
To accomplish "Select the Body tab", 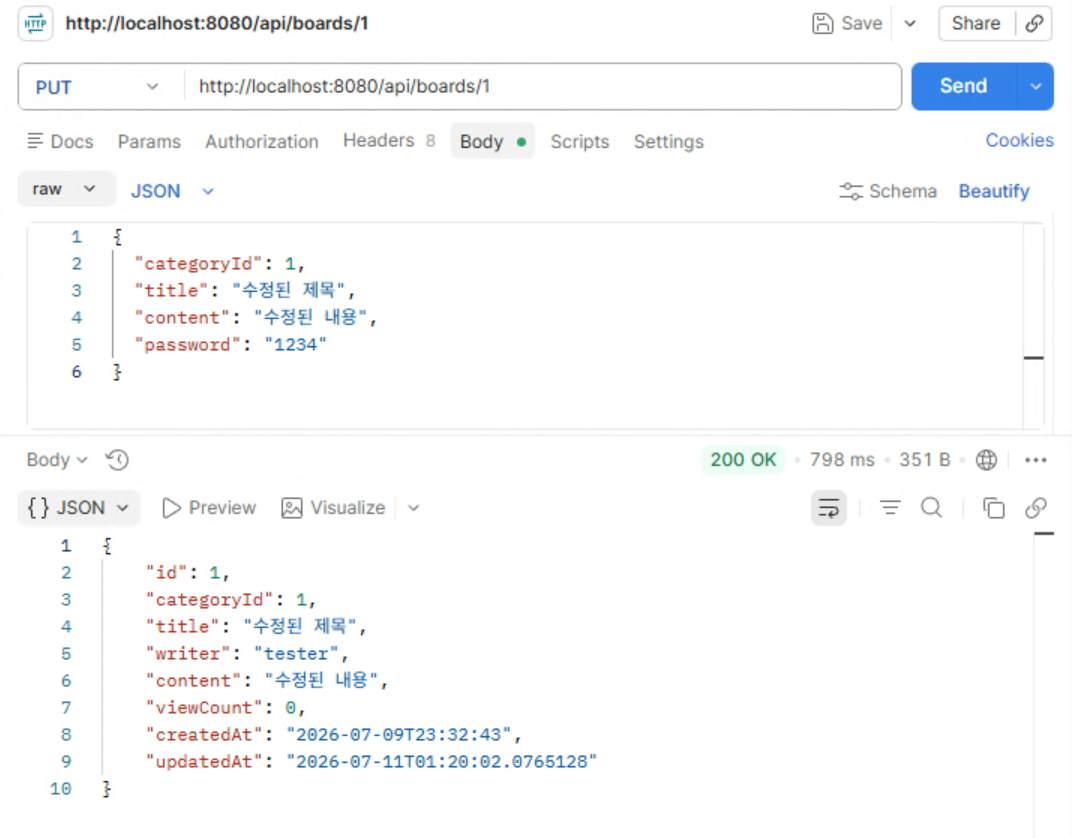I will point(492,141).
